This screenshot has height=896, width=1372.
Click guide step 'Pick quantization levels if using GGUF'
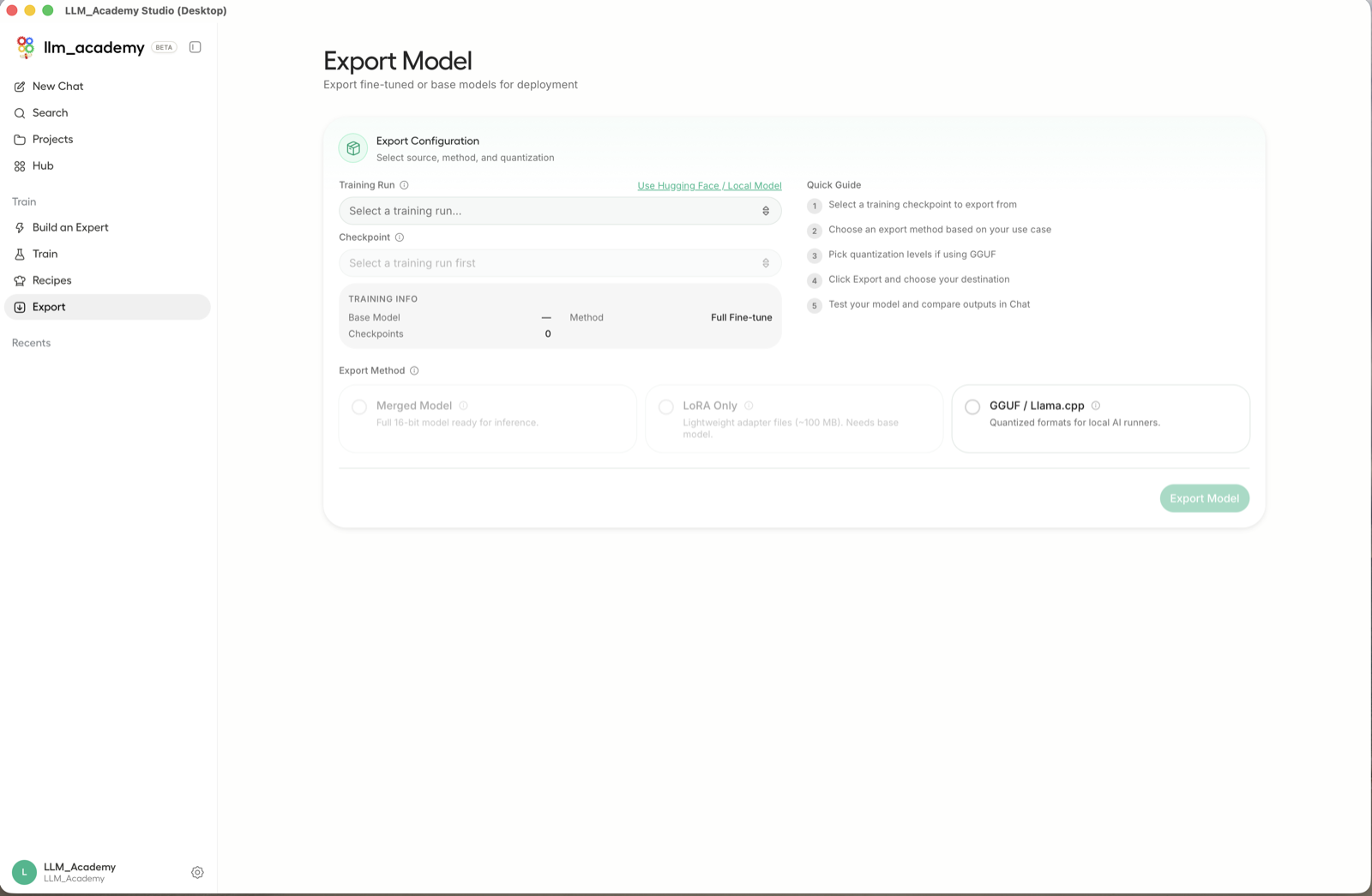(912, 255)
